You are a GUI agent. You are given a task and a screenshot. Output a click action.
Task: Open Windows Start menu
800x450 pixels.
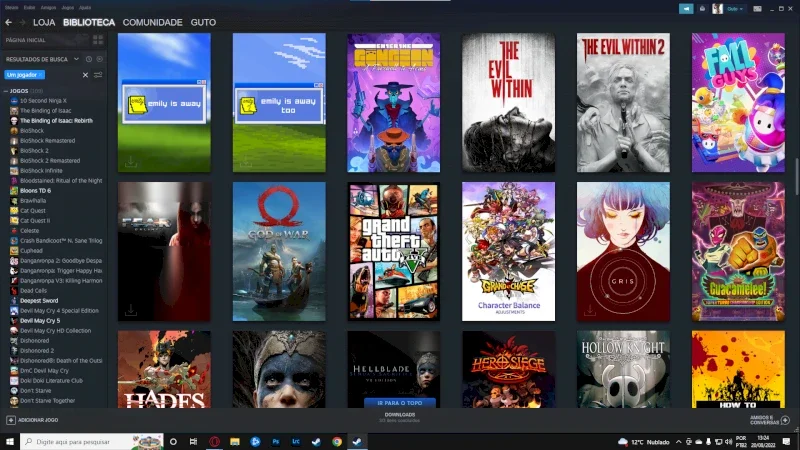tap(10, 441)
